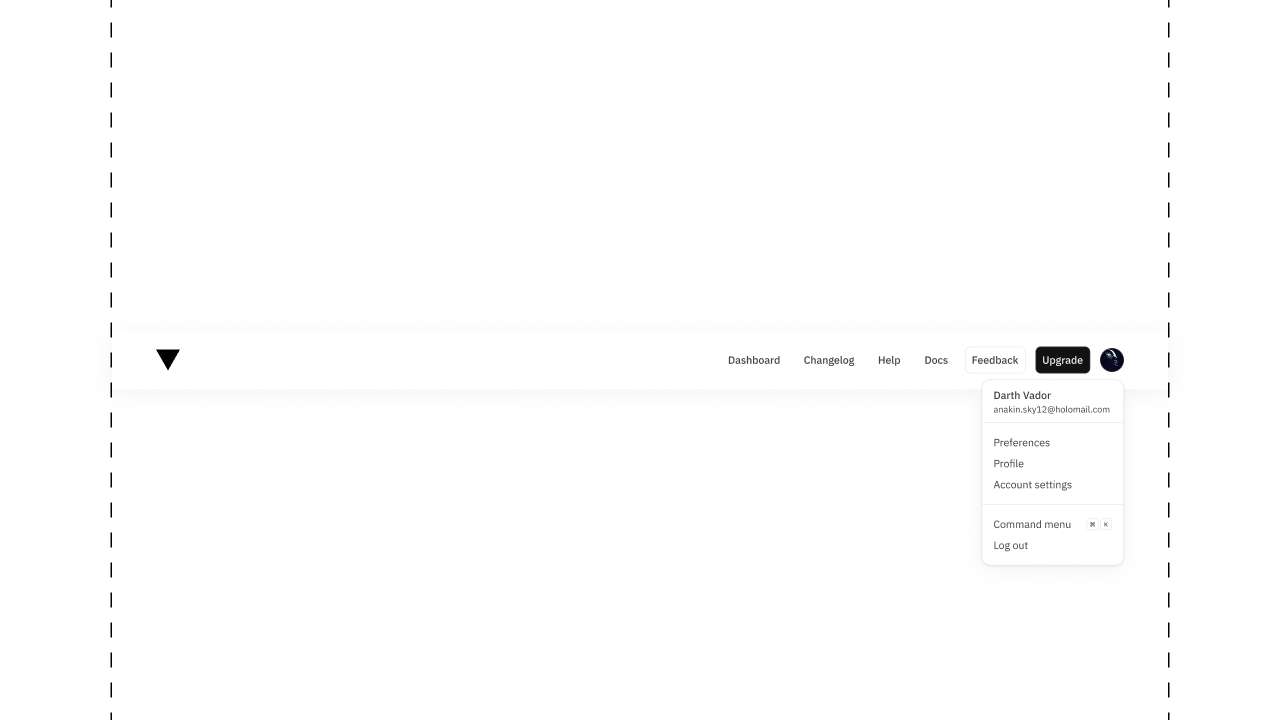1280x720 pixels.
Task: Click the anakin.sky12@holomail.com email address
Action: pos(1051,409)
